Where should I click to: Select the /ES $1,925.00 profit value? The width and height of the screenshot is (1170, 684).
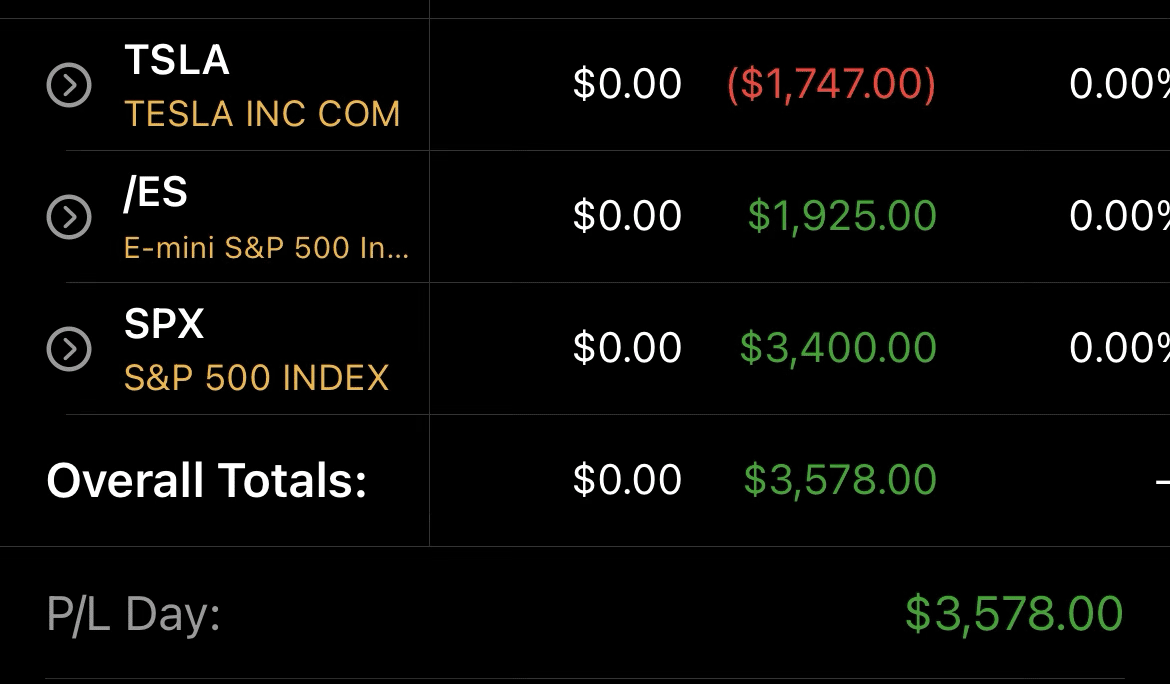coord(842,217)
